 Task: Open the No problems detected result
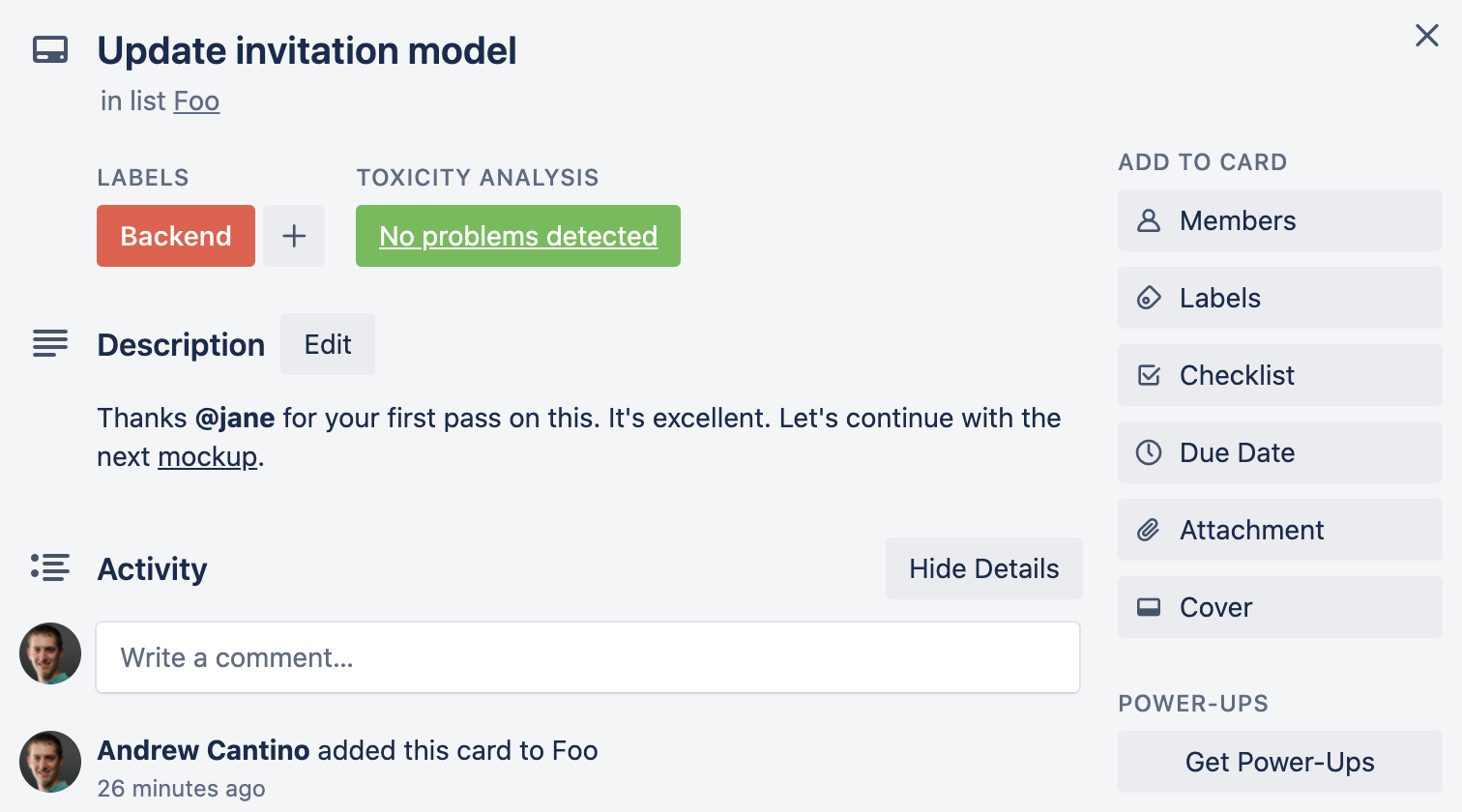518,236
